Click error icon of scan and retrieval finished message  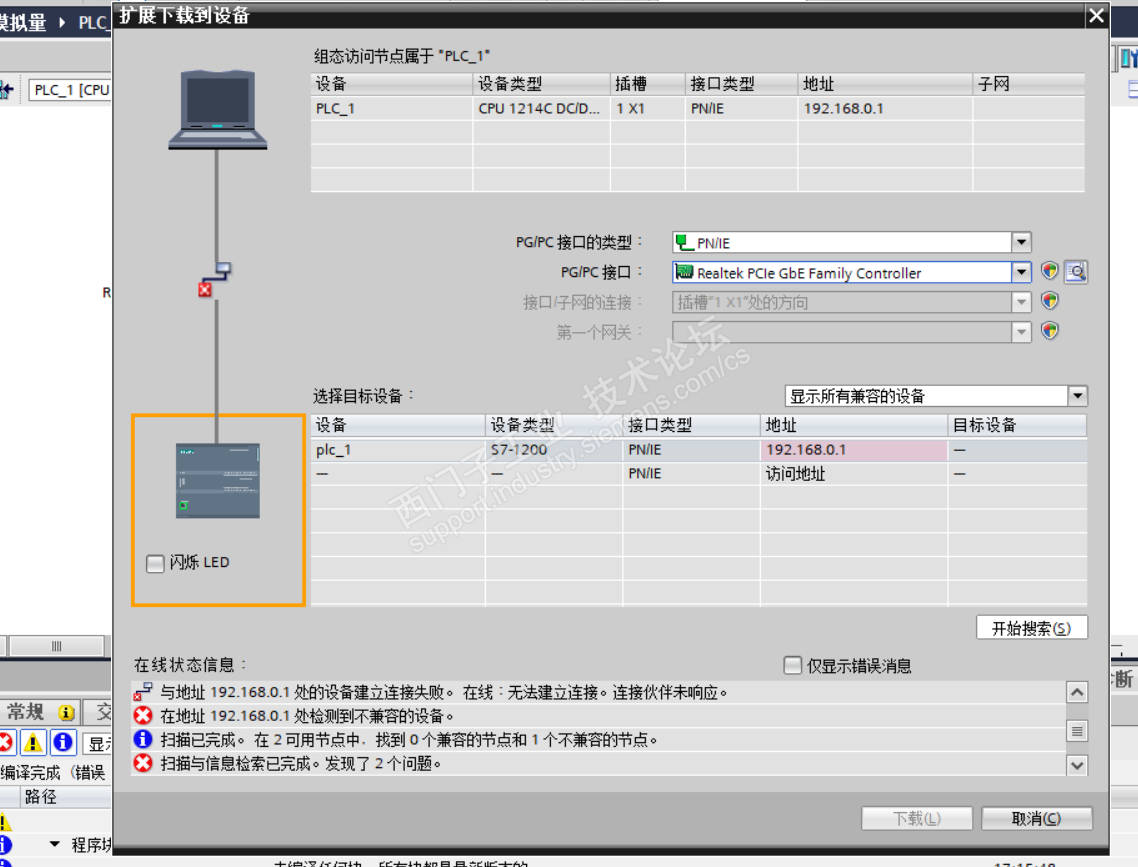coord(143,763)
